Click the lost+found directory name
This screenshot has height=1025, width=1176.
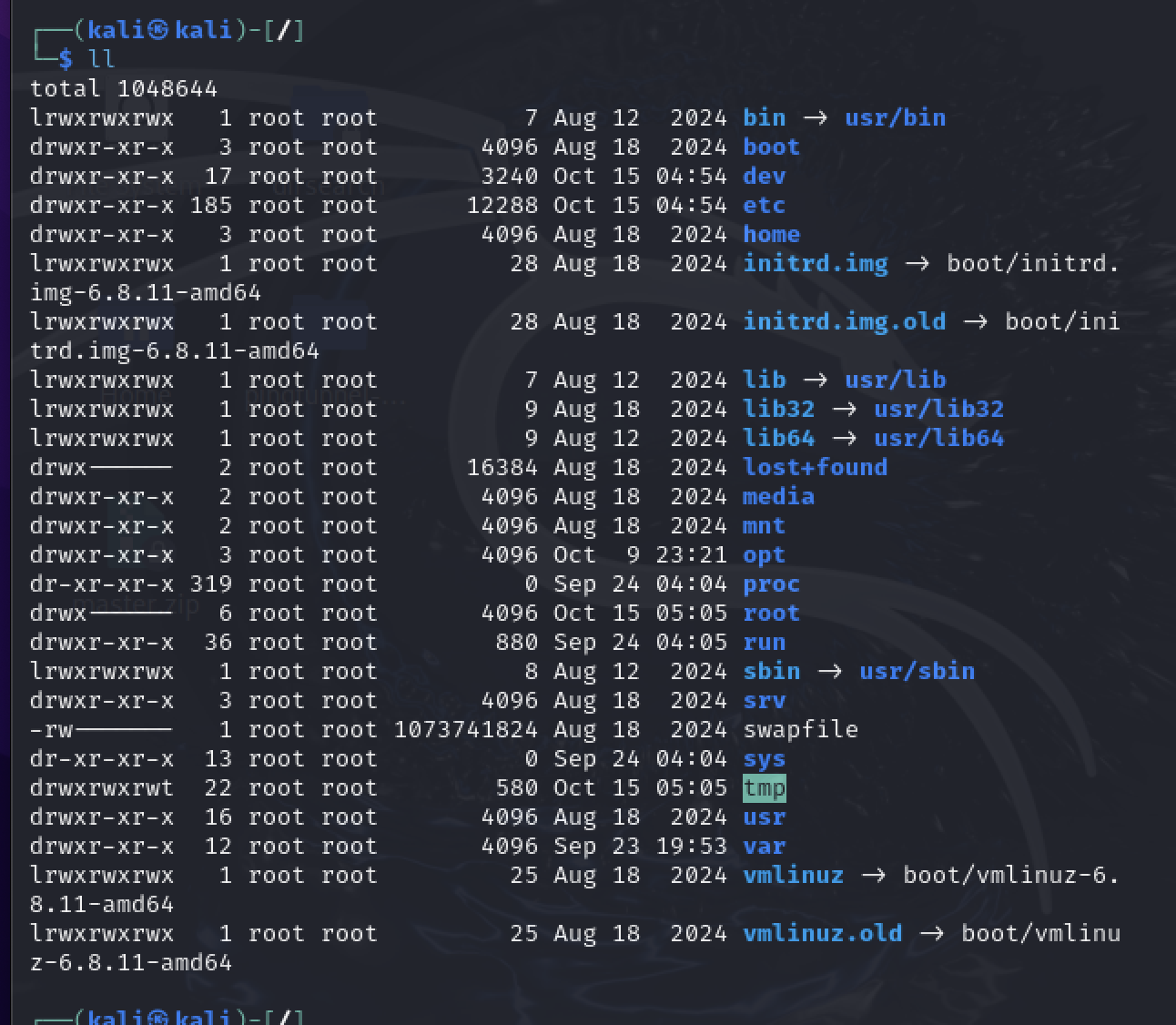pyautogui.click(x=815, y=467)
